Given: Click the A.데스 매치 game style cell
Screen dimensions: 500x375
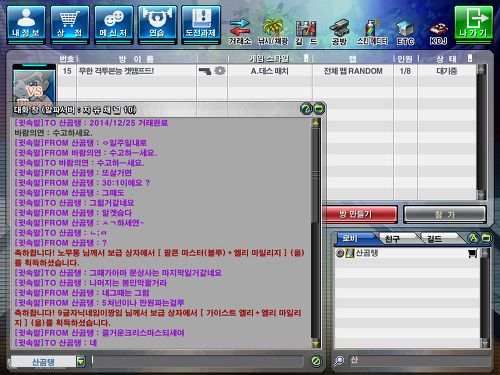Looking at the screenshot, I should [270, 71].
